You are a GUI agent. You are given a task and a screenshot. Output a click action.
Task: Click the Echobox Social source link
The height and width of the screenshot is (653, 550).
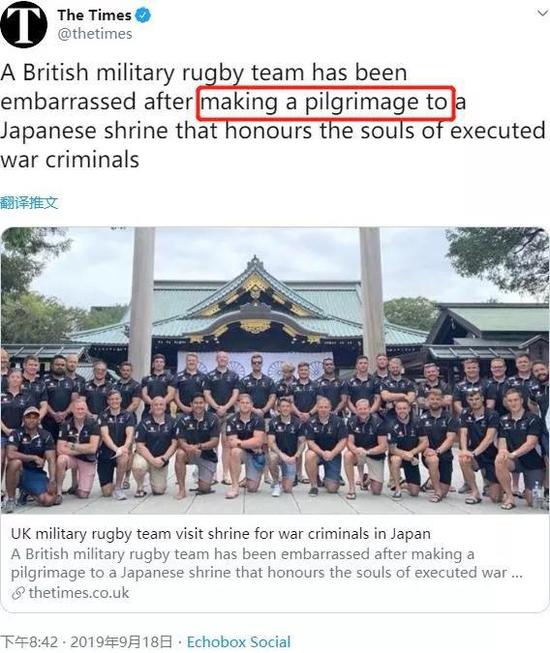point(239,642)
